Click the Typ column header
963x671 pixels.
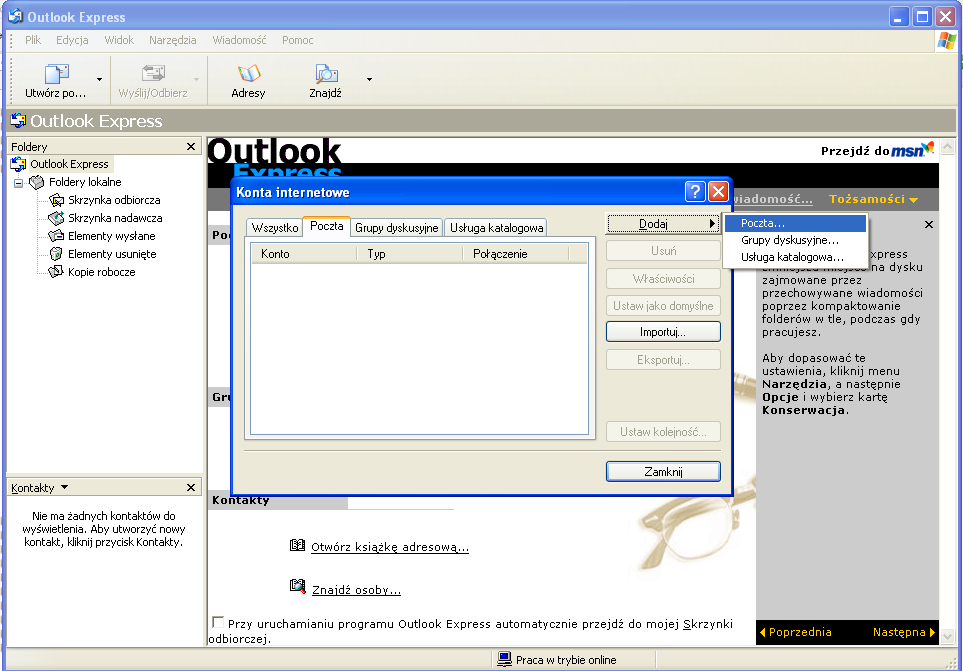[x=410, y=254]
